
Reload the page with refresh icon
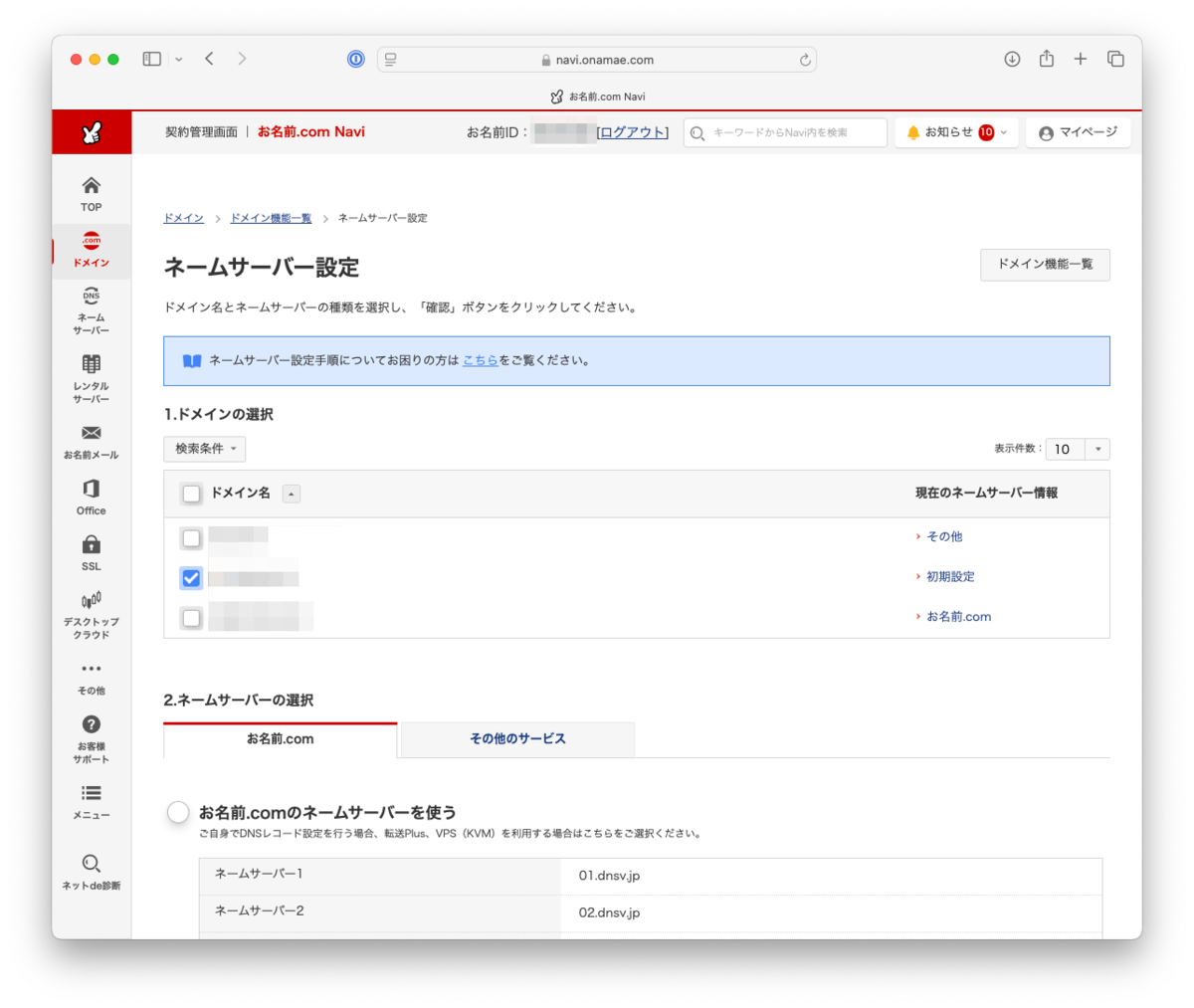(x=805, y=60)
